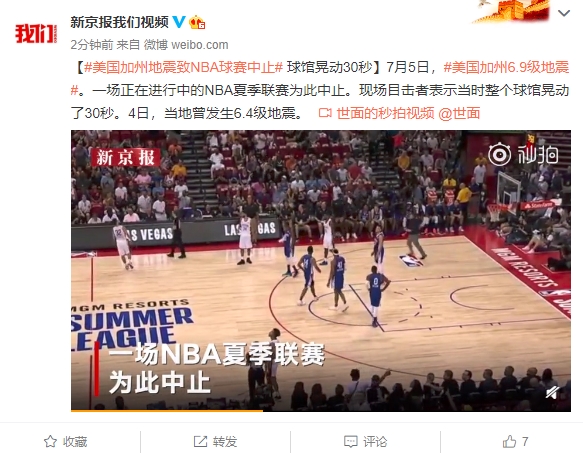Image resolution: width=583 pixels, height=453 pixels.
Task: Open the 世面的秒拍视频 video link
Action: (376, 113)
